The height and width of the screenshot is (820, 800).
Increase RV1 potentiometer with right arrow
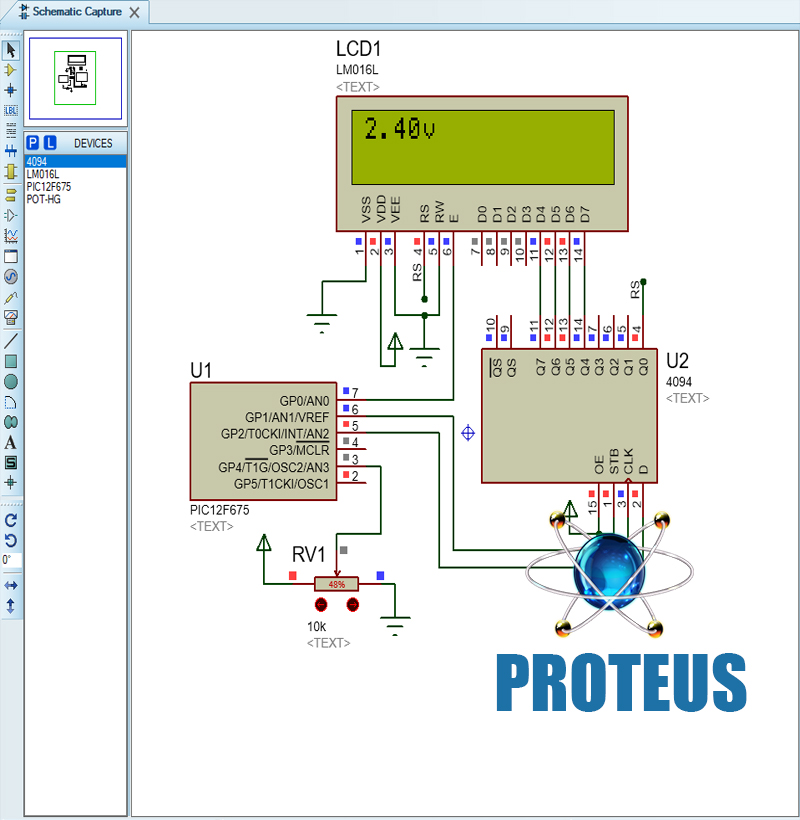(352, 605)
